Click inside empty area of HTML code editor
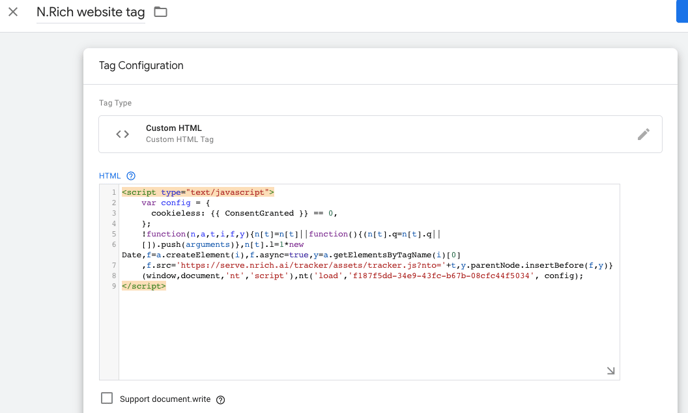Image resolution: width=688 pixels, height=413 pixels. pyautogui.click(x=369, y=334)
